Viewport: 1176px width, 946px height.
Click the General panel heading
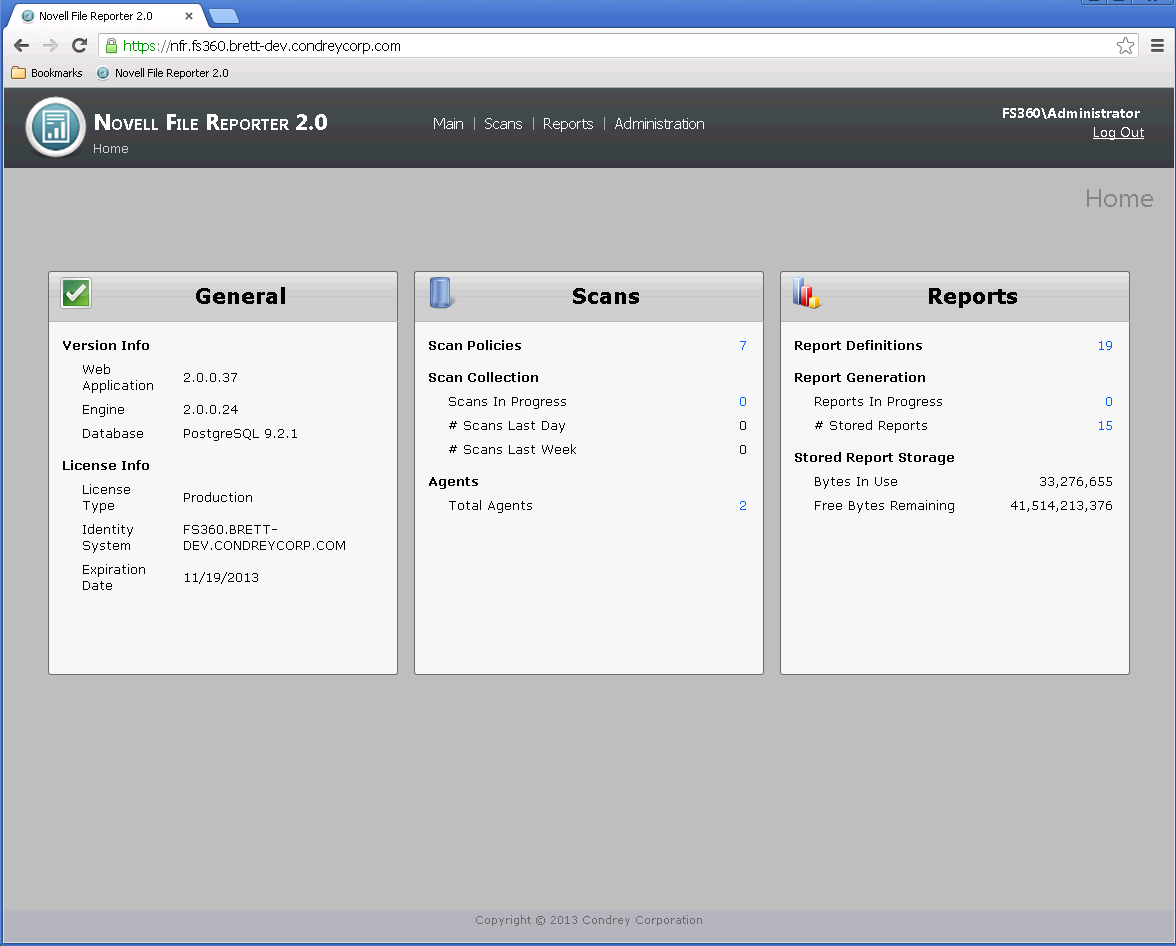tap(241, 296)
